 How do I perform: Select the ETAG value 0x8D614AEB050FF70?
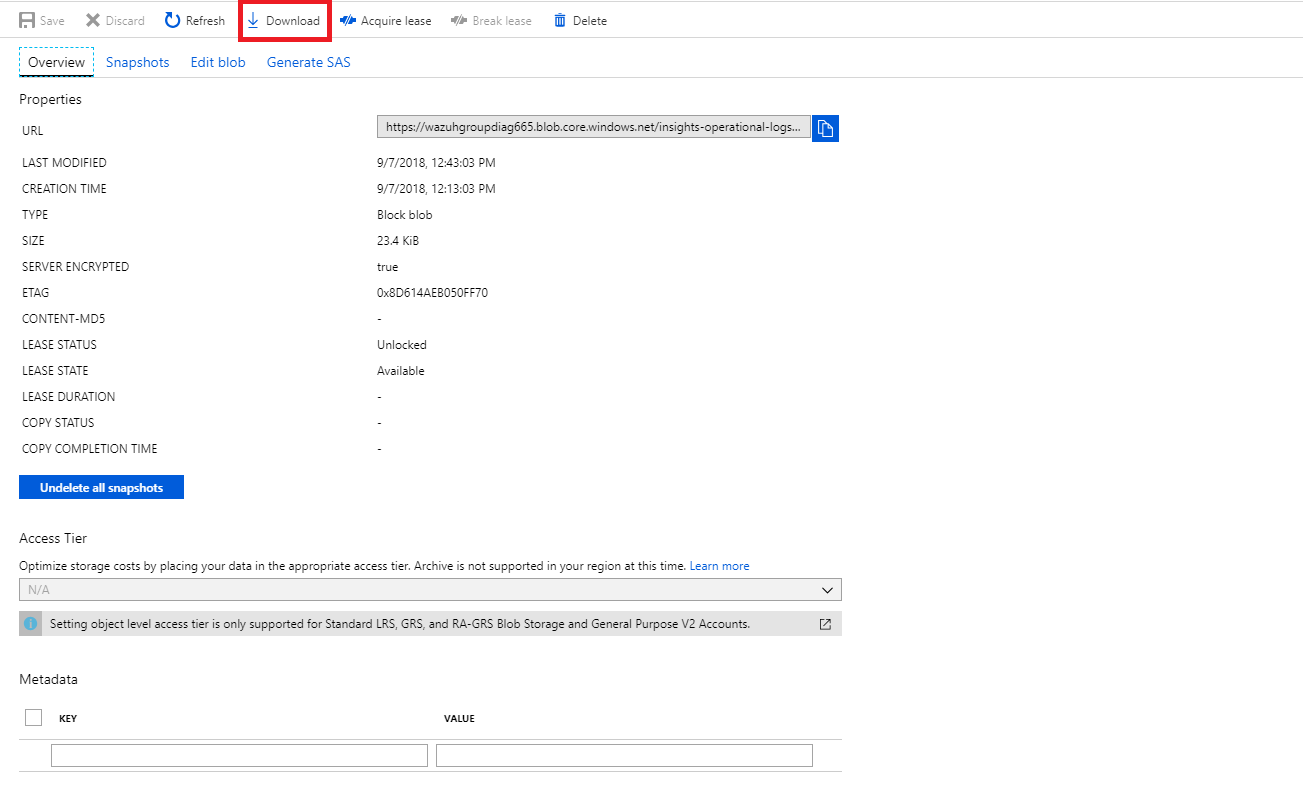[432, 293]
